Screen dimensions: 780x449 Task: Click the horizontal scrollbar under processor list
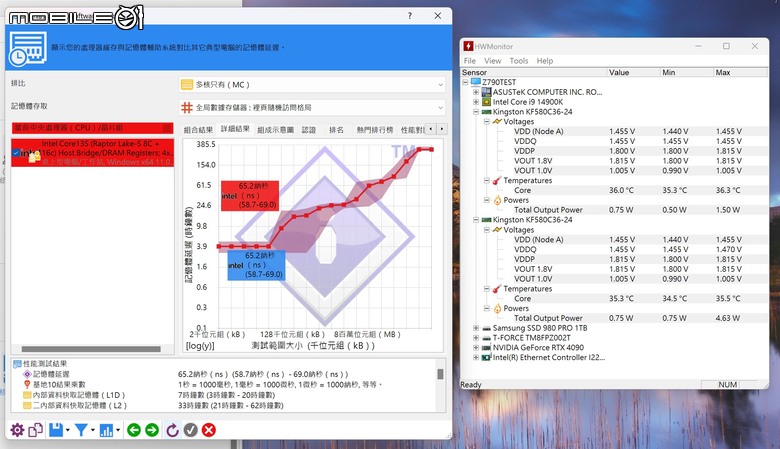(x=91, y=349)
